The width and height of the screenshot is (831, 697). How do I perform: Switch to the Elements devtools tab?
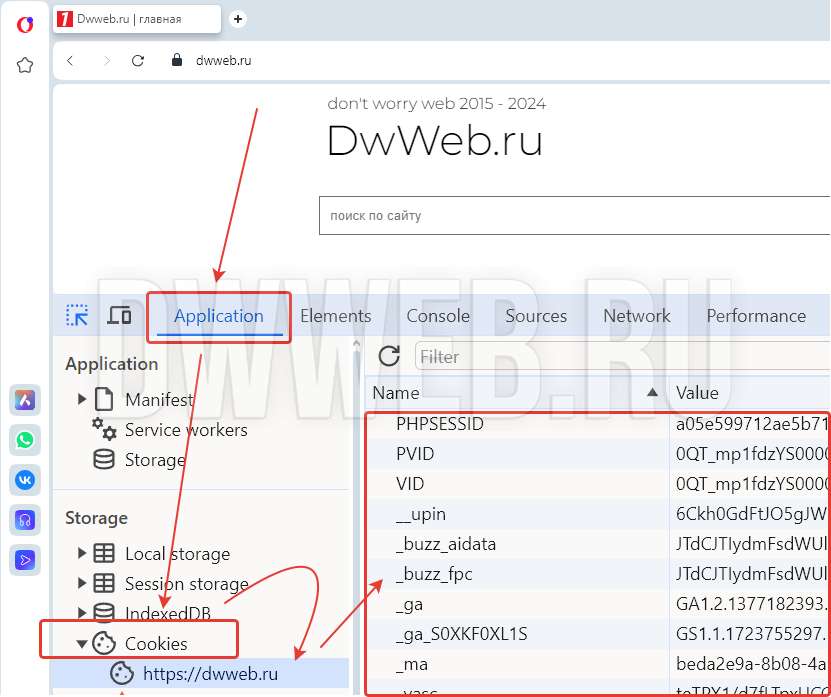[x=335, y=316]
